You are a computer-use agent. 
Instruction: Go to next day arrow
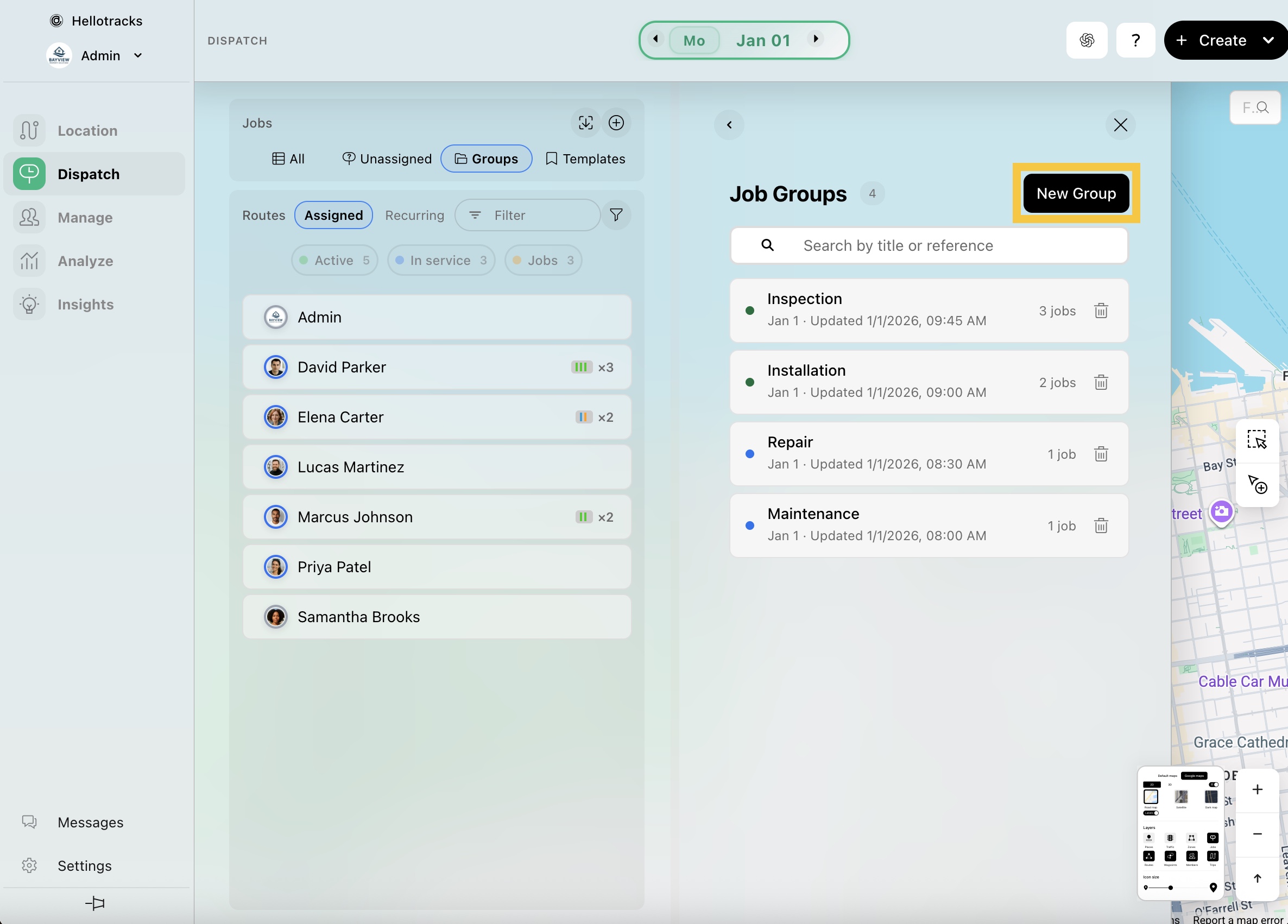point(816,39)
